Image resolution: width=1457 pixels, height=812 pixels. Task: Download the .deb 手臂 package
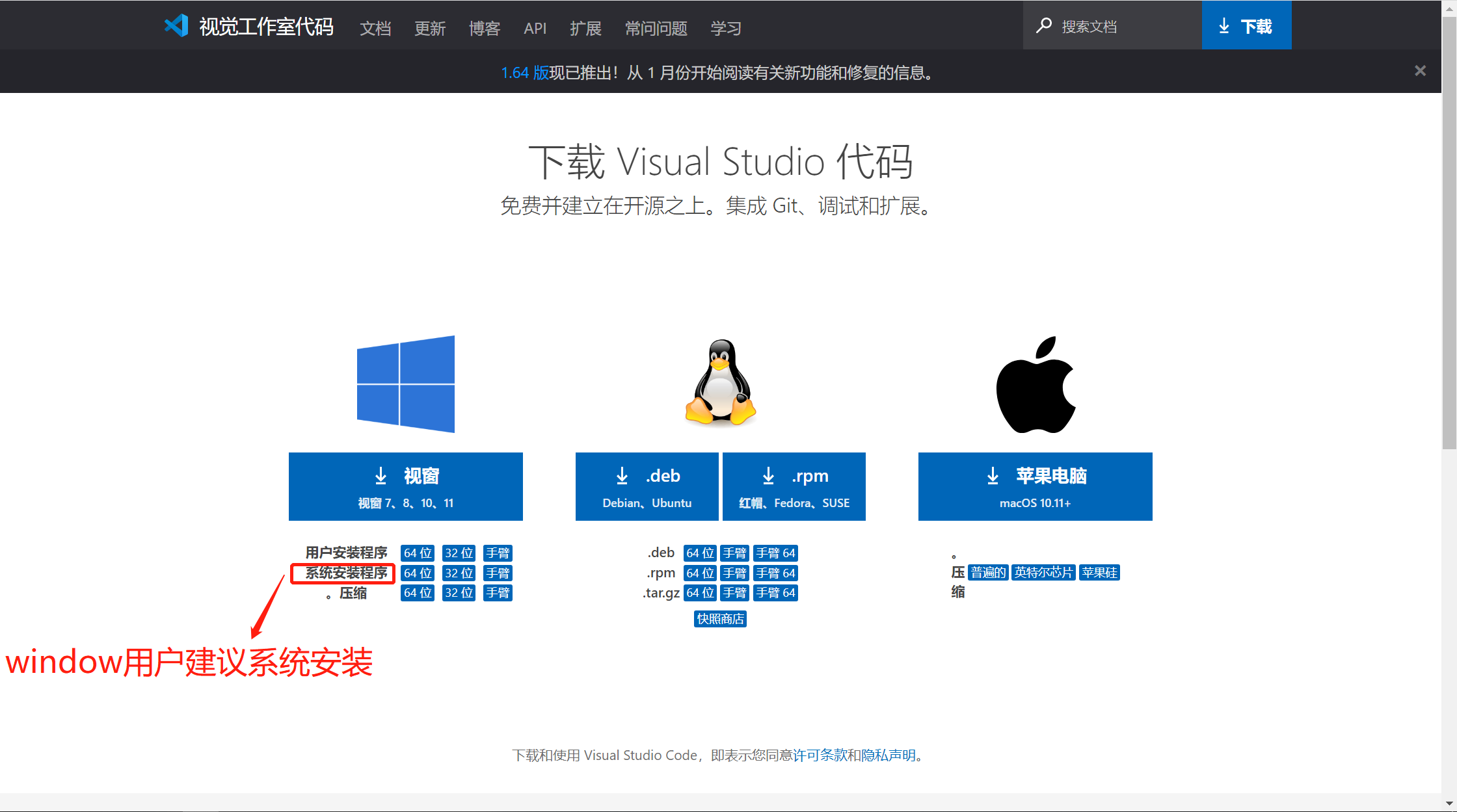coord(735,553)
